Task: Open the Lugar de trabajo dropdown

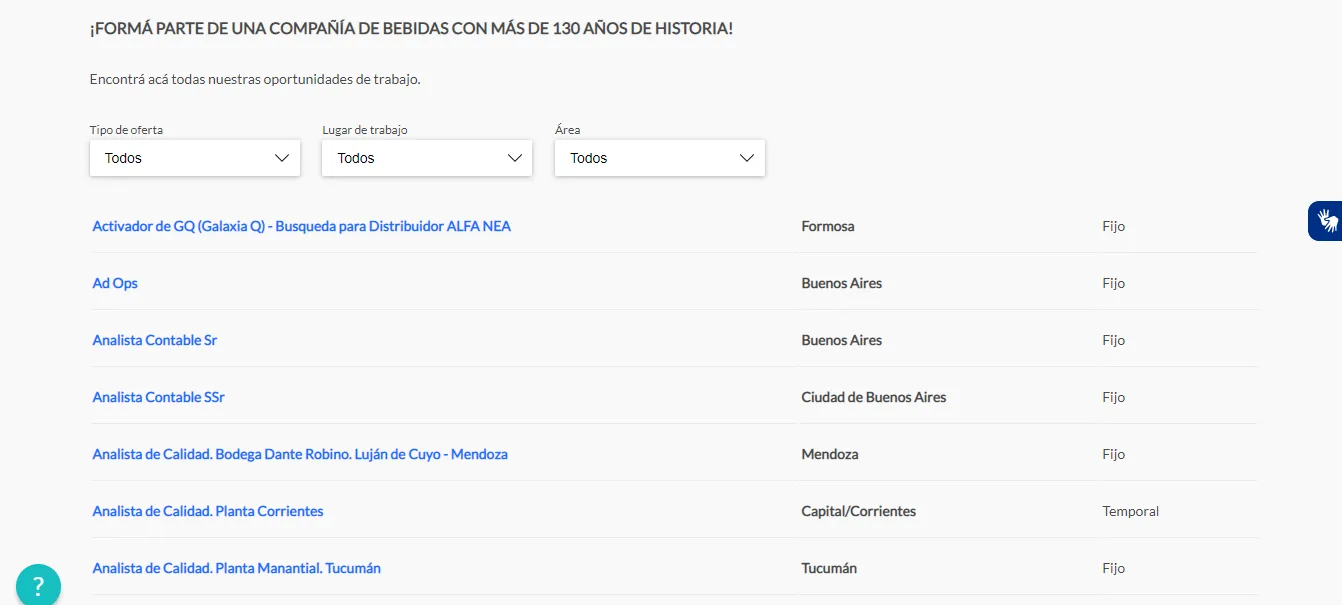Action: (x=427, y=158)
